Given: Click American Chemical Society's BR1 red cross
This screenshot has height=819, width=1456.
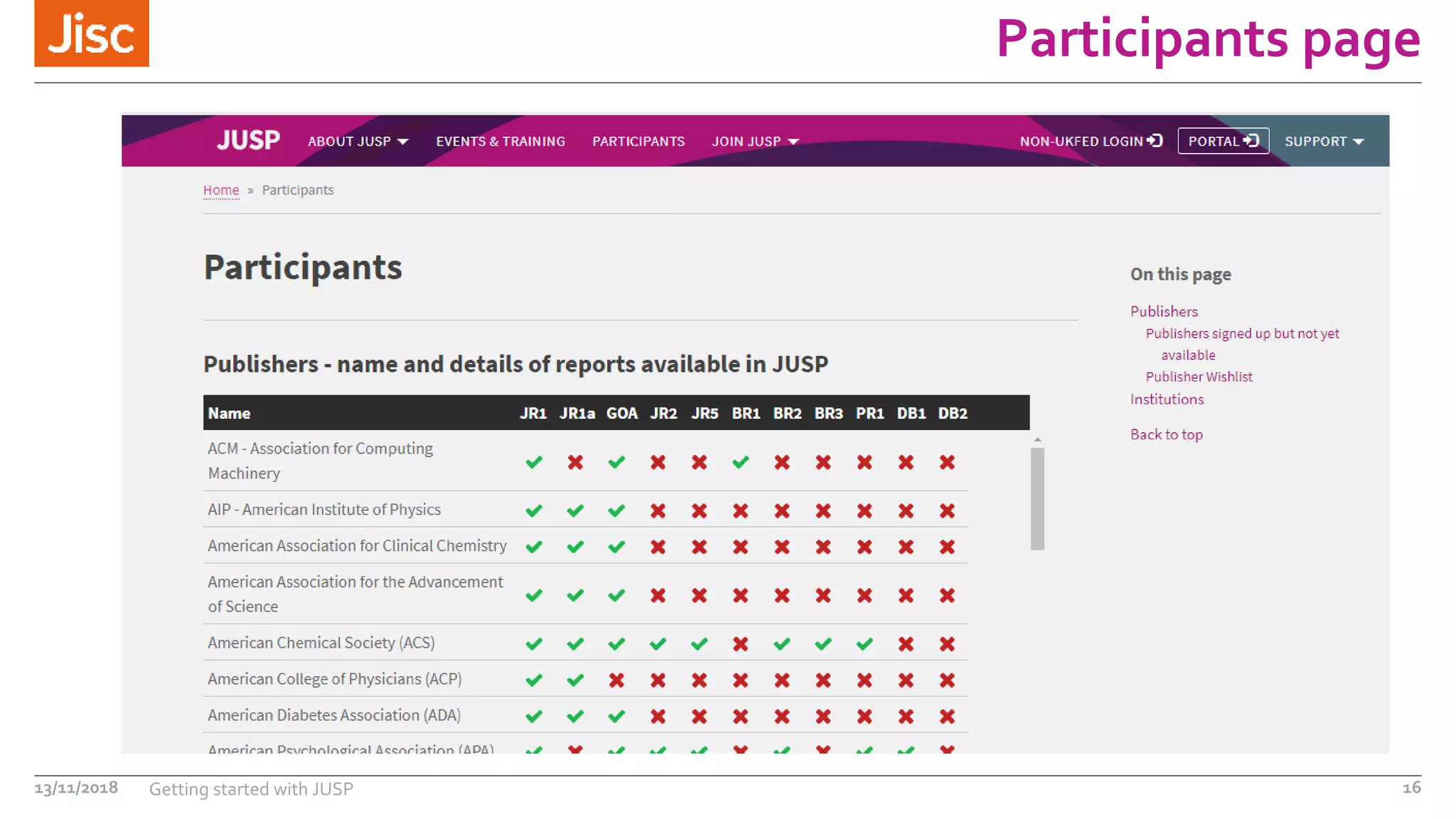Looking at the screenshot, I should pyautogui.click(x=740, y=644).
